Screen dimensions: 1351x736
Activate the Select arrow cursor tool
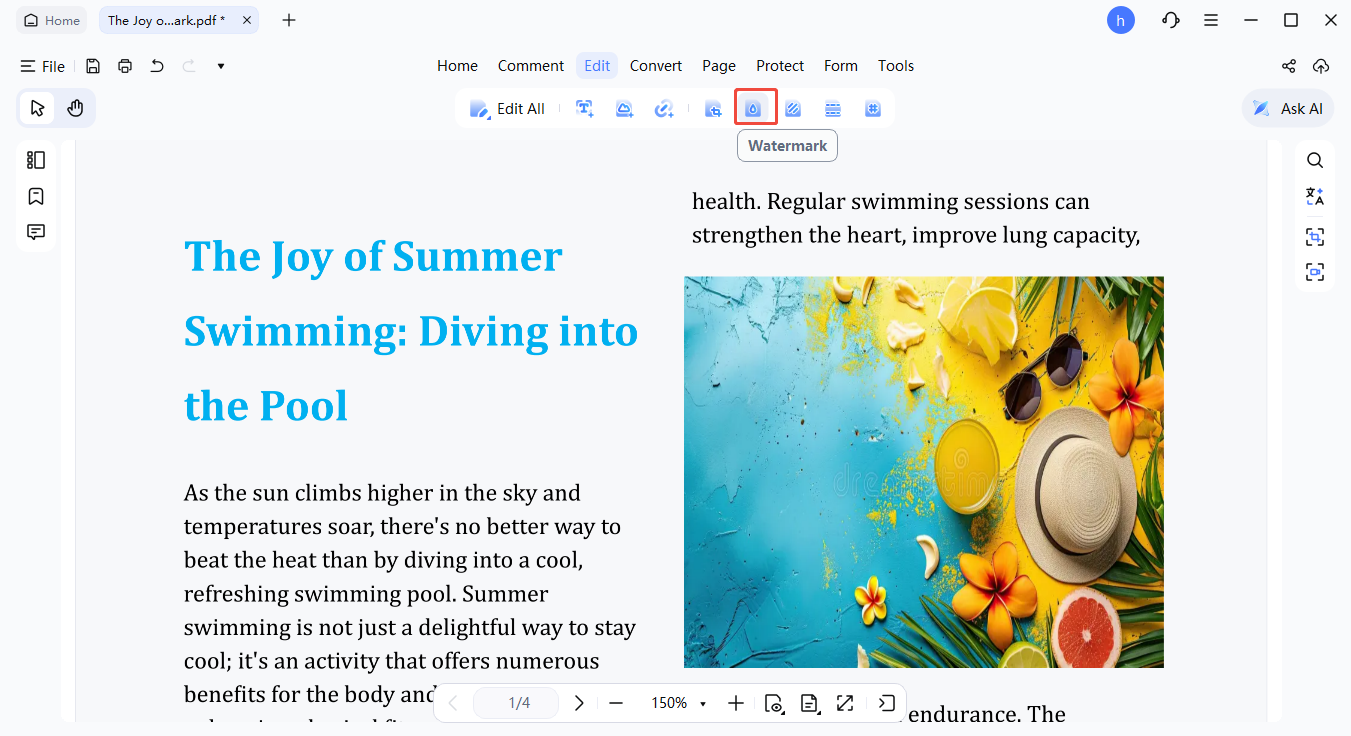37,108
